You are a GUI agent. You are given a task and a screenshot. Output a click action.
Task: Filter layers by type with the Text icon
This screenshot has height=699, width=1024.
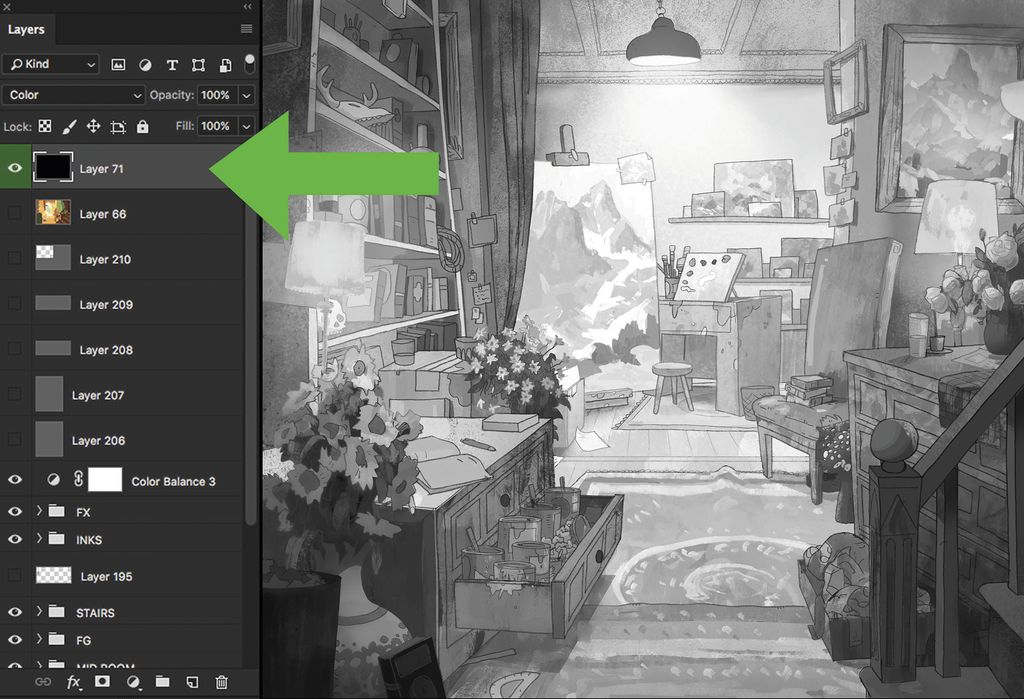pyautogui.click(x=172, y=64)
